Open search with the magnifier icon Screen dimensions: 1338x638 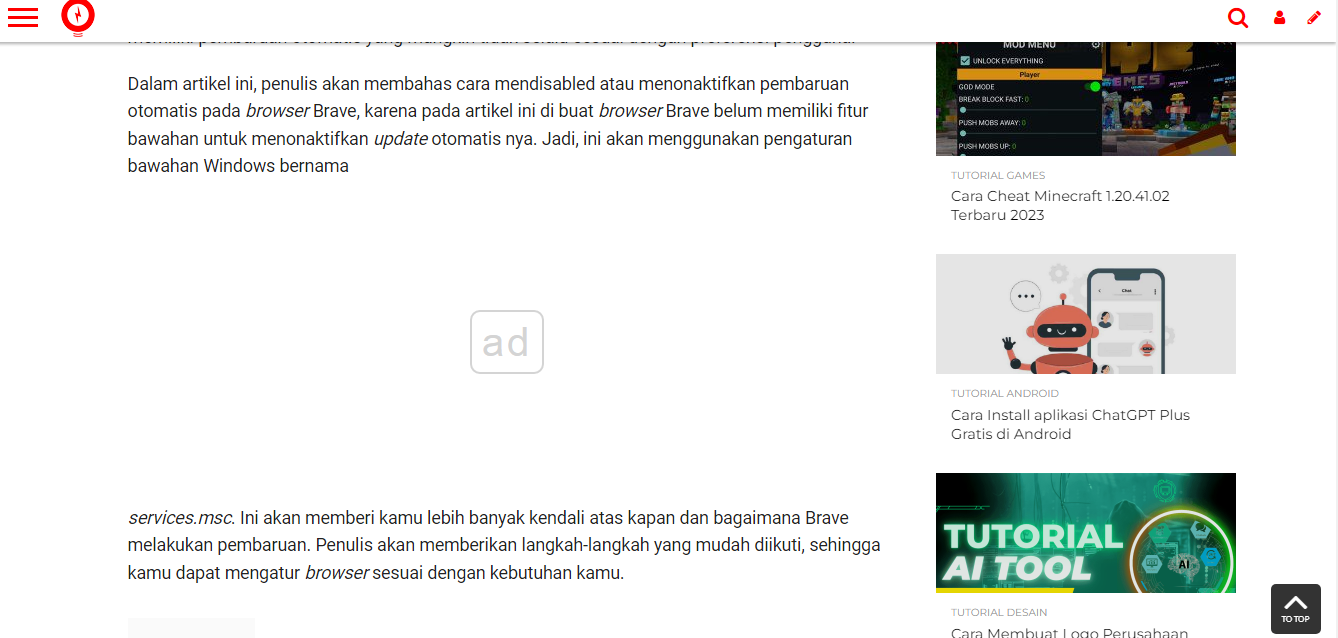coord(1238,18)
